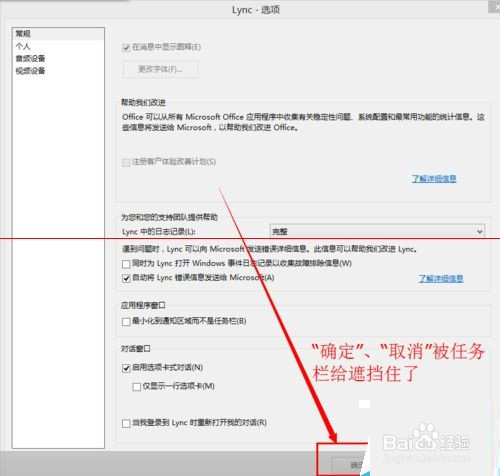Open 音频设备 settings category

point(58,58)
